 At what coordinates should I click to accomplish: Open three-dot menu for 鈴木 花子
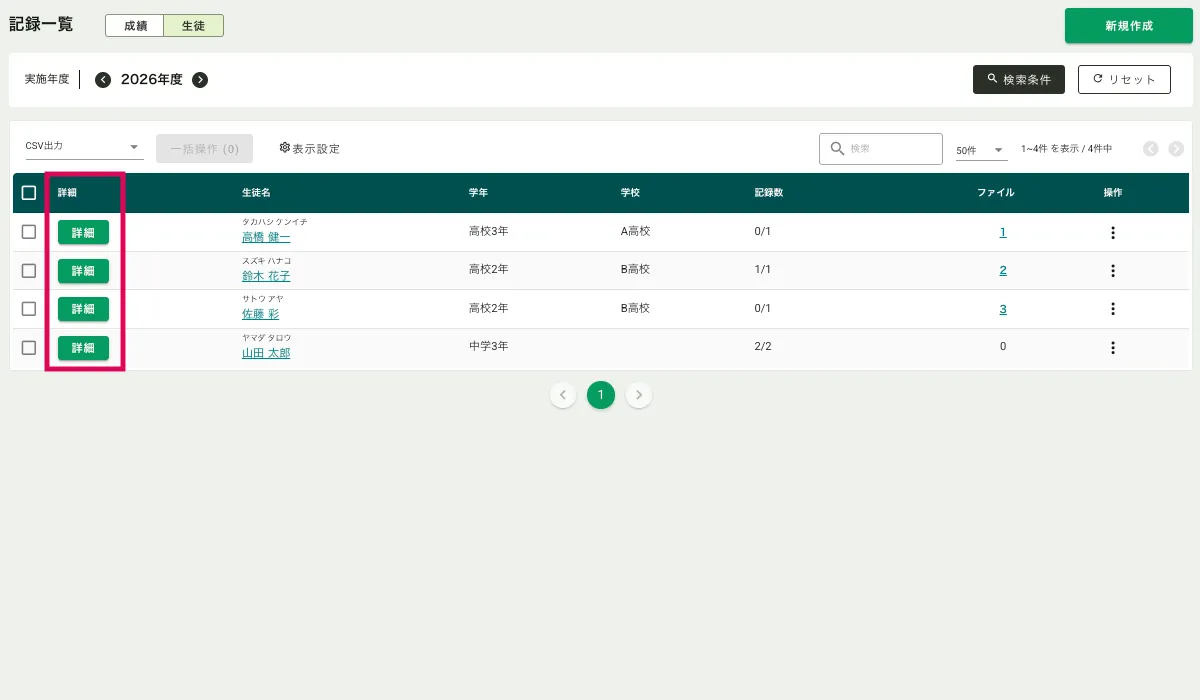tap(1113, 271)
